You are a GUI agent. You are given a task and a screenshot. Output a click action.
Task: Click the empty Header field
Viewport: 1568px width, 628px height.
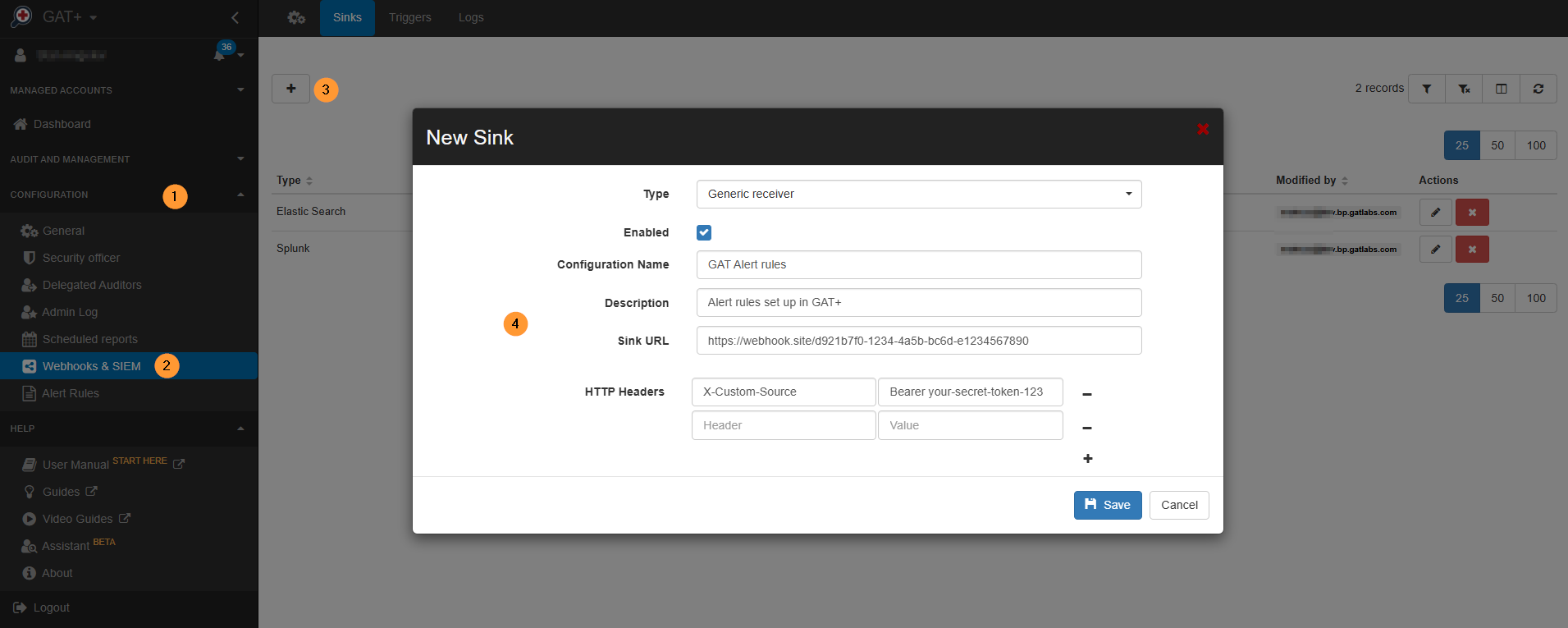[x=784, y=425]
